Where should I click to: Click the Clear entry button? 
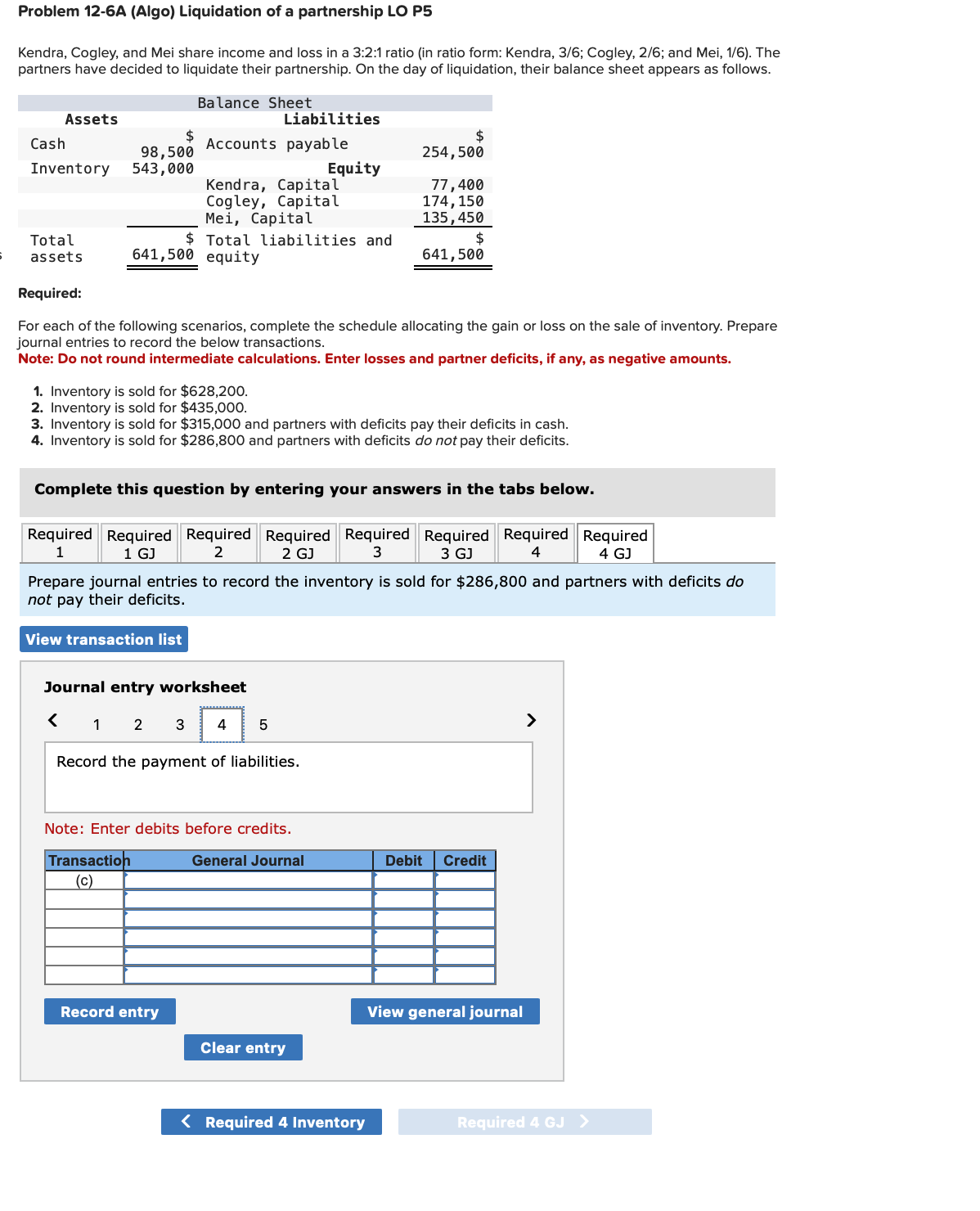242,1047
